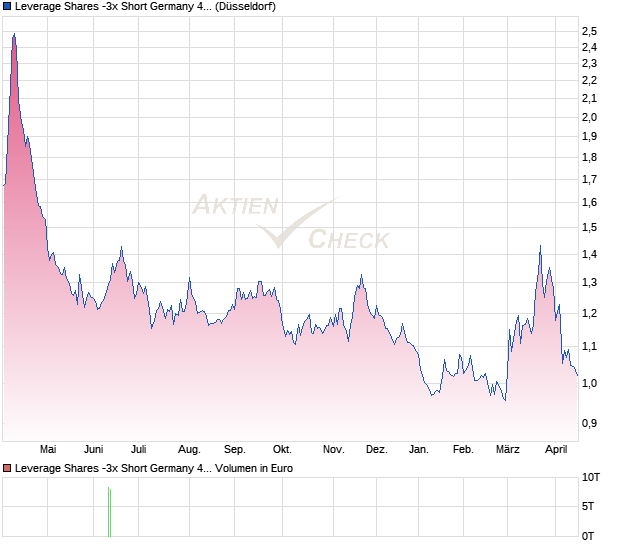Select the 'Aug.' label on time axis
Image resolution: width=620 pixels, height=546 pixels.
pos(189,450)
